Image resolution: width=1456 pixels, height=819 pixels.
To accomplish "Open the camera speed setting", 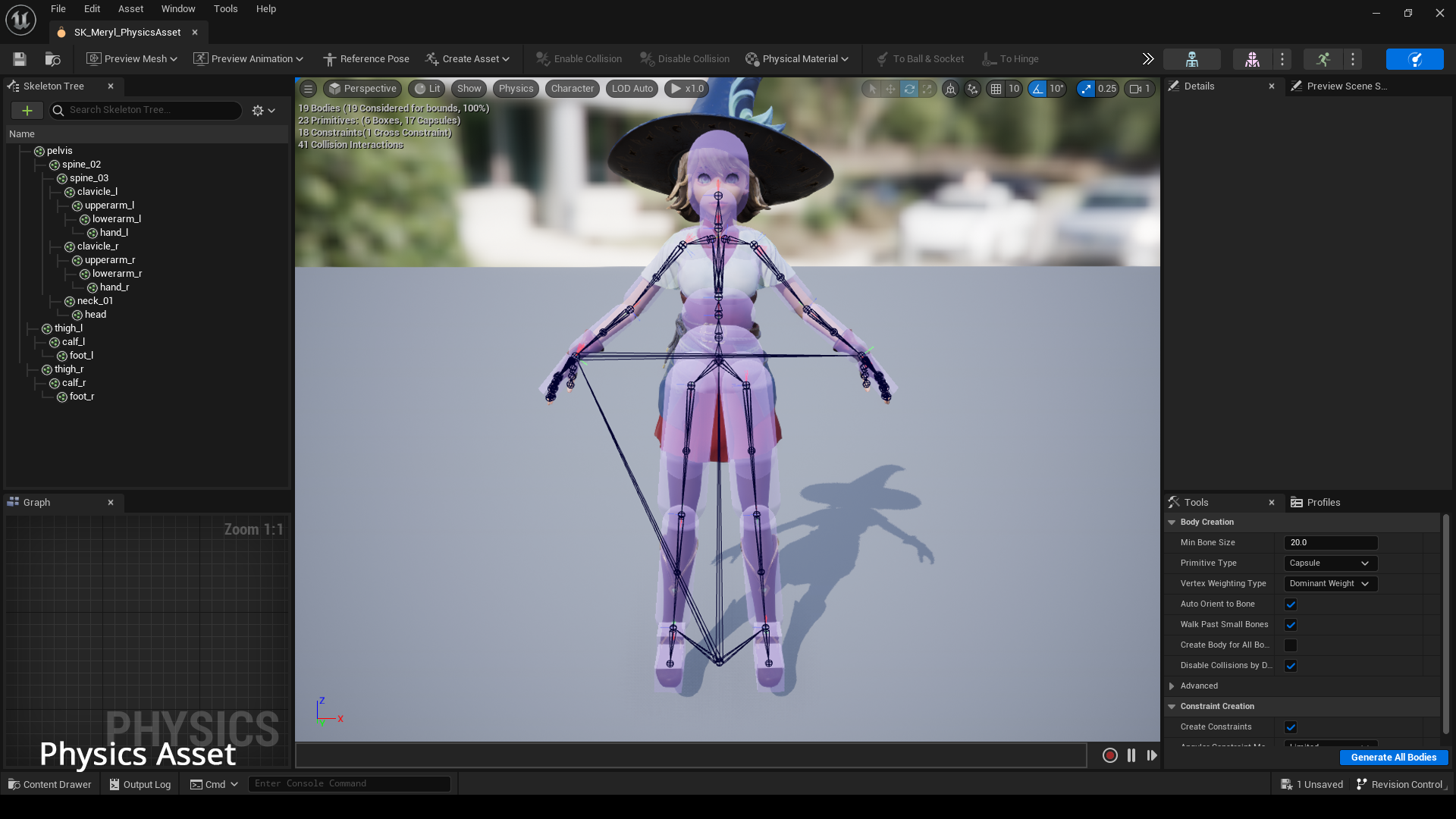I will [x=1140, y=89].
